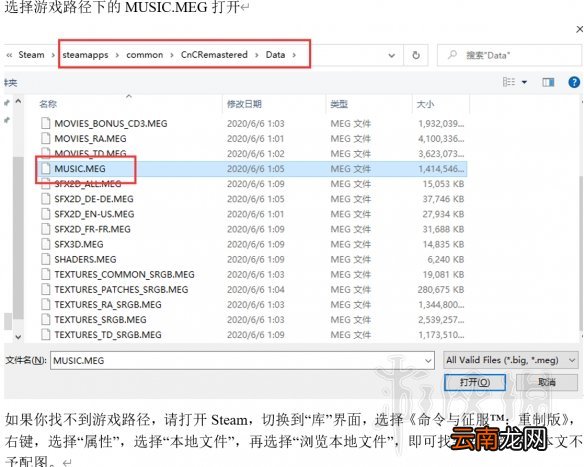Select the common breadcrumb segment

pos(145,55)
